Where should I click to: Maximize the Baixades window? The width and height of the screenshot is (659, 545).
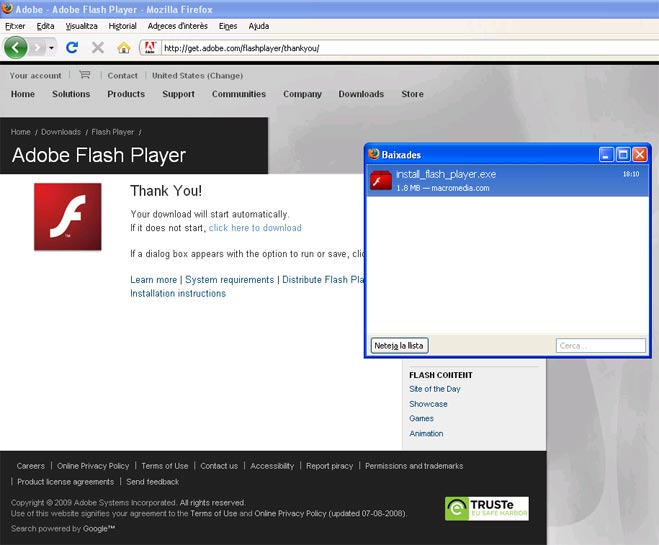pyautogui.click(x=623, y=155)
